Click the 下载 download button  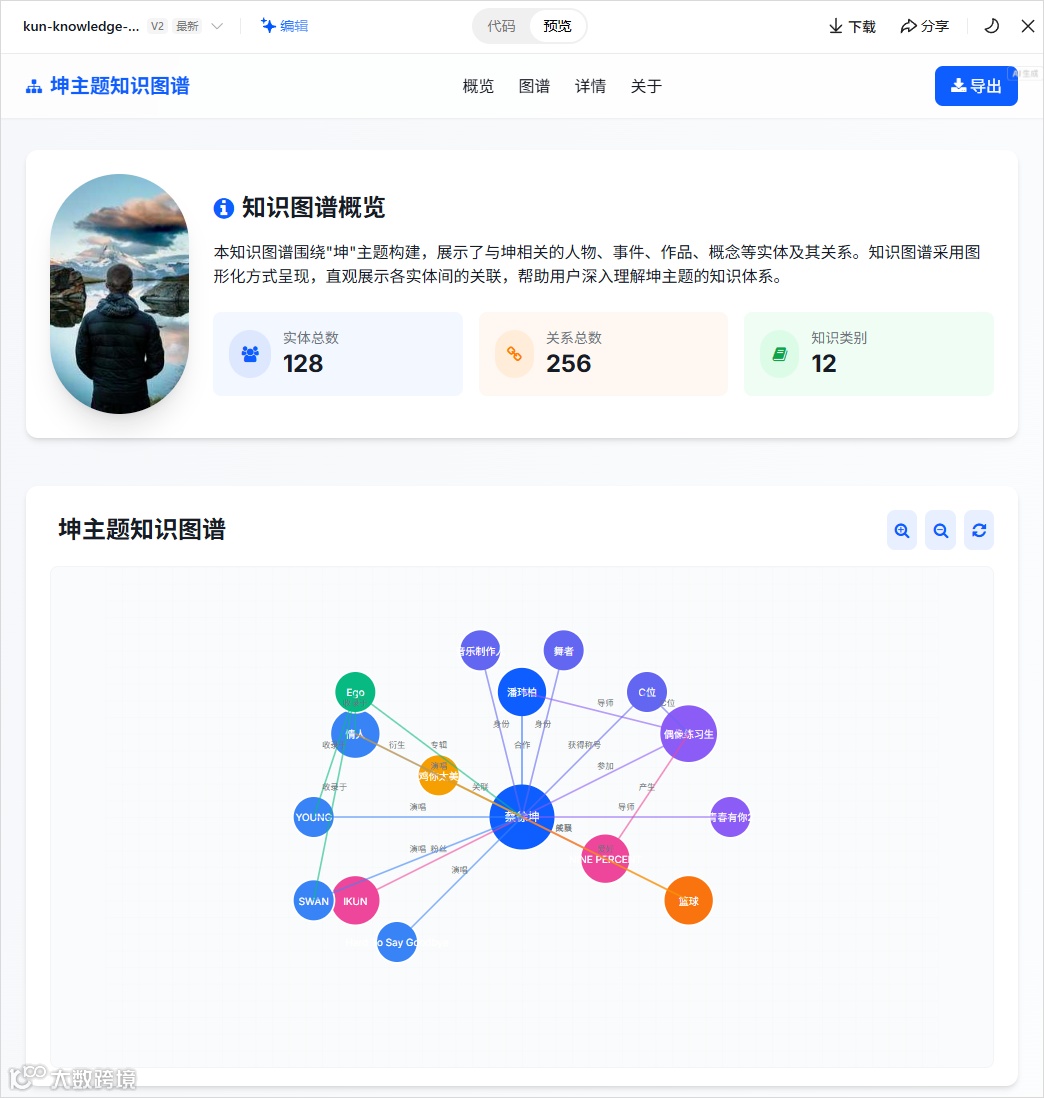(852, 27)
